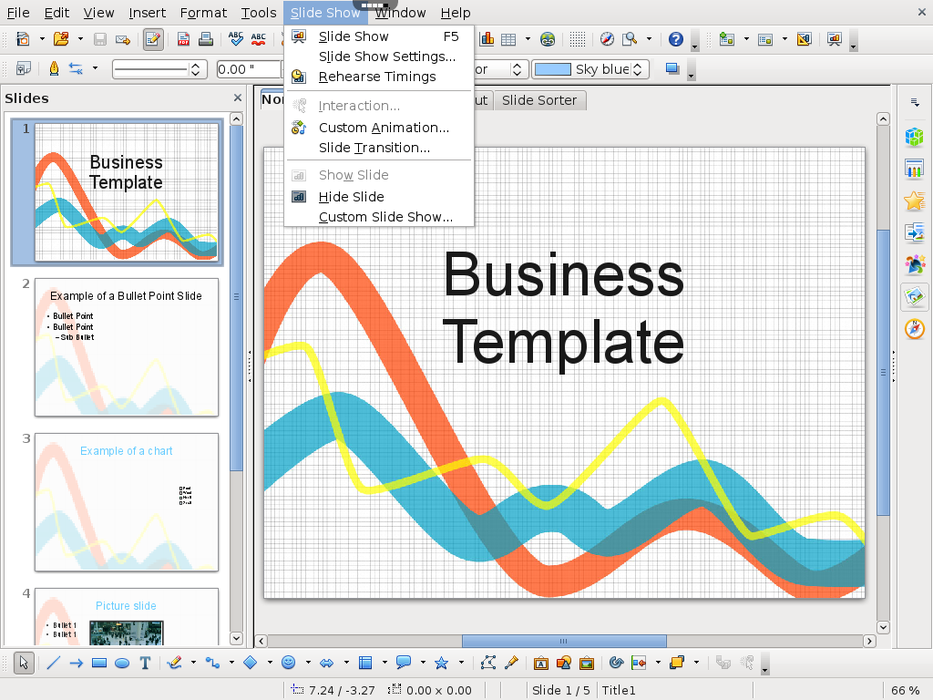This screenshot has height=700, width=933.
Task: Toggle Edit File mode button
Action: [x=153, y=40]
